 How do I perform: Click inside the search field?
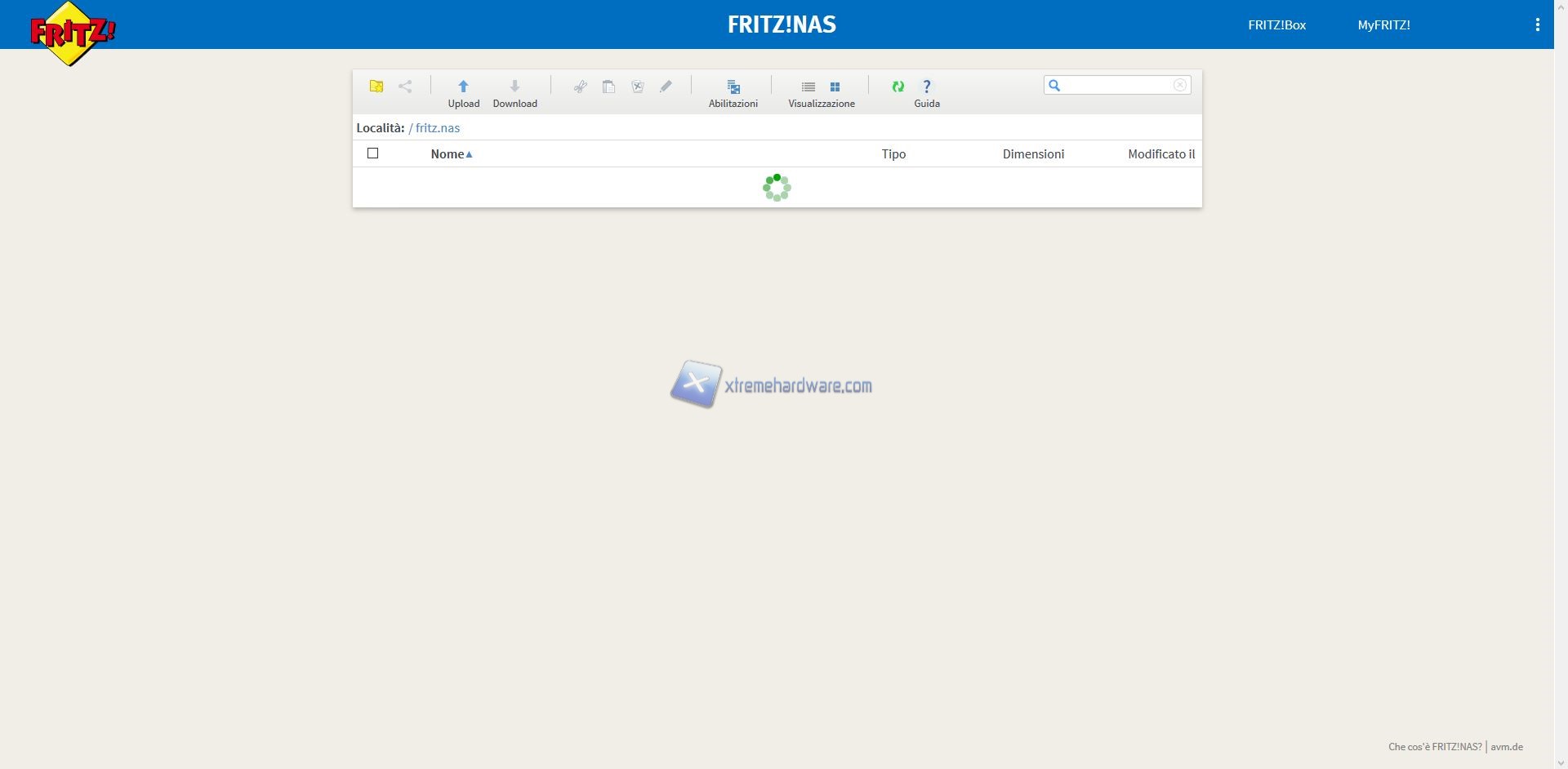pos(1116,85)
